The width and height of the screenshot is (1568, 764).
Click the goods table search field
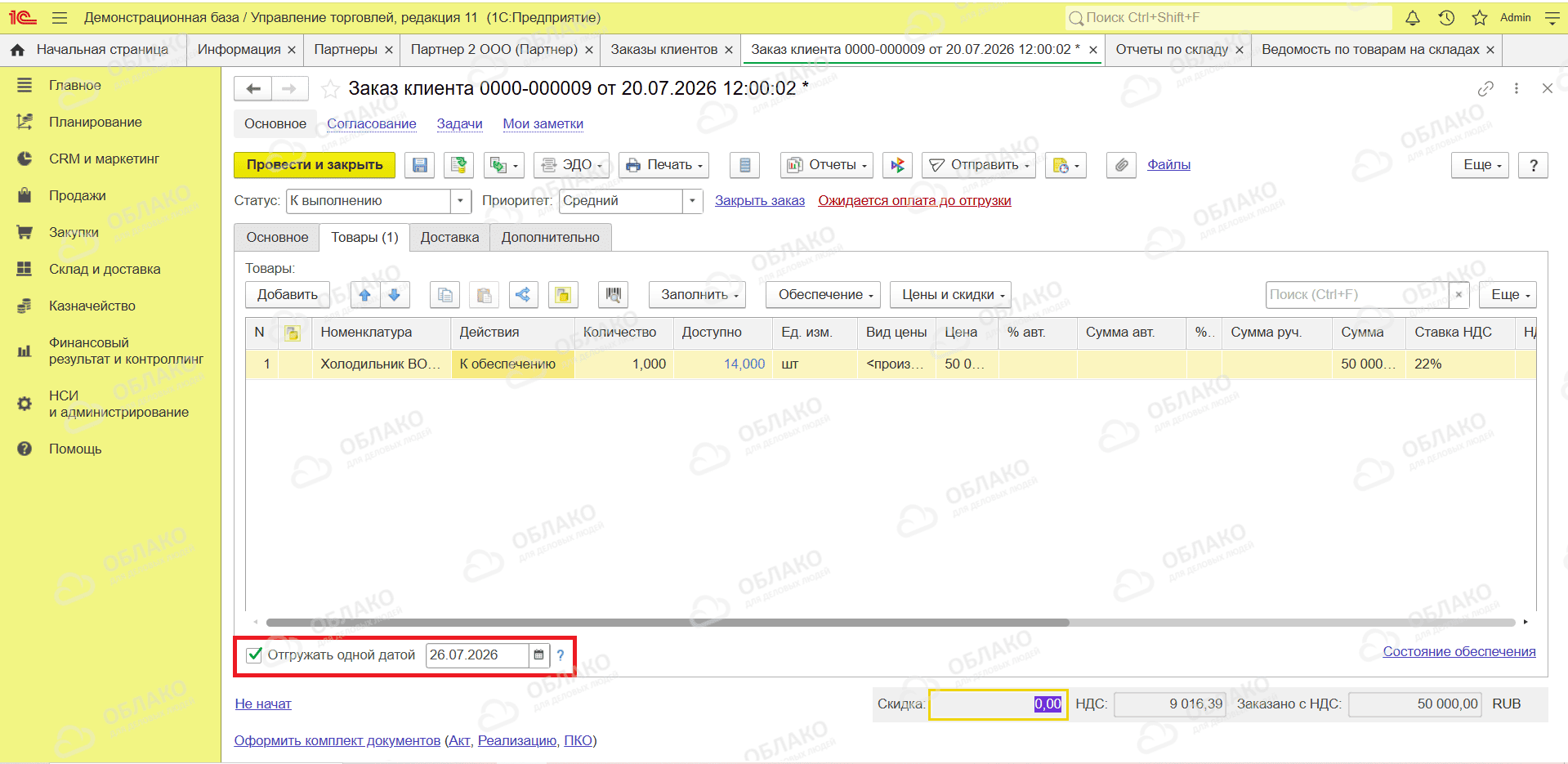point(1359,295)
